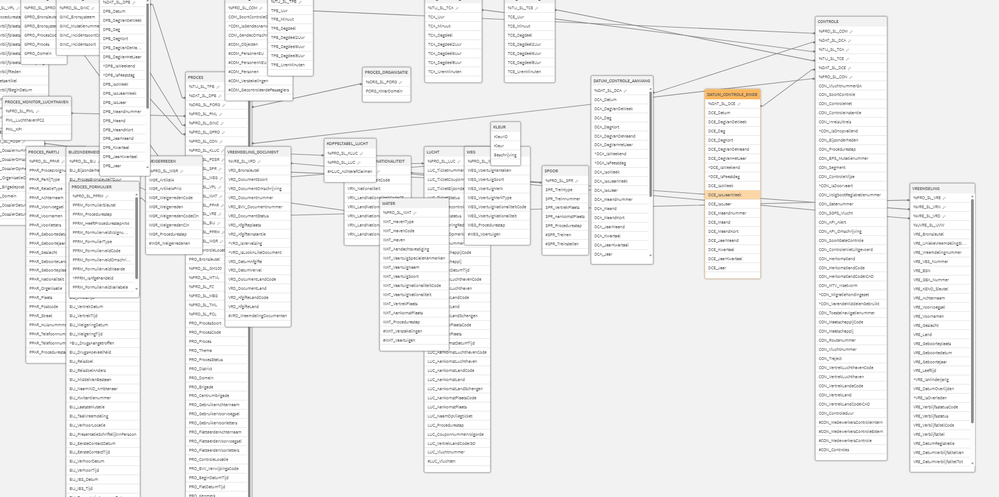Click PML_KPI field
Screen dimensions: 999x497
pyautogui.click(x=36, y=129)
